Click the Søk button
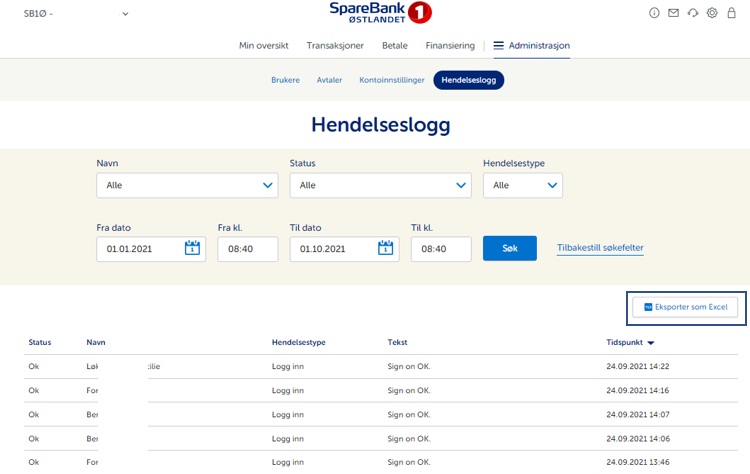The image size is (750, 474). [509, 248]
